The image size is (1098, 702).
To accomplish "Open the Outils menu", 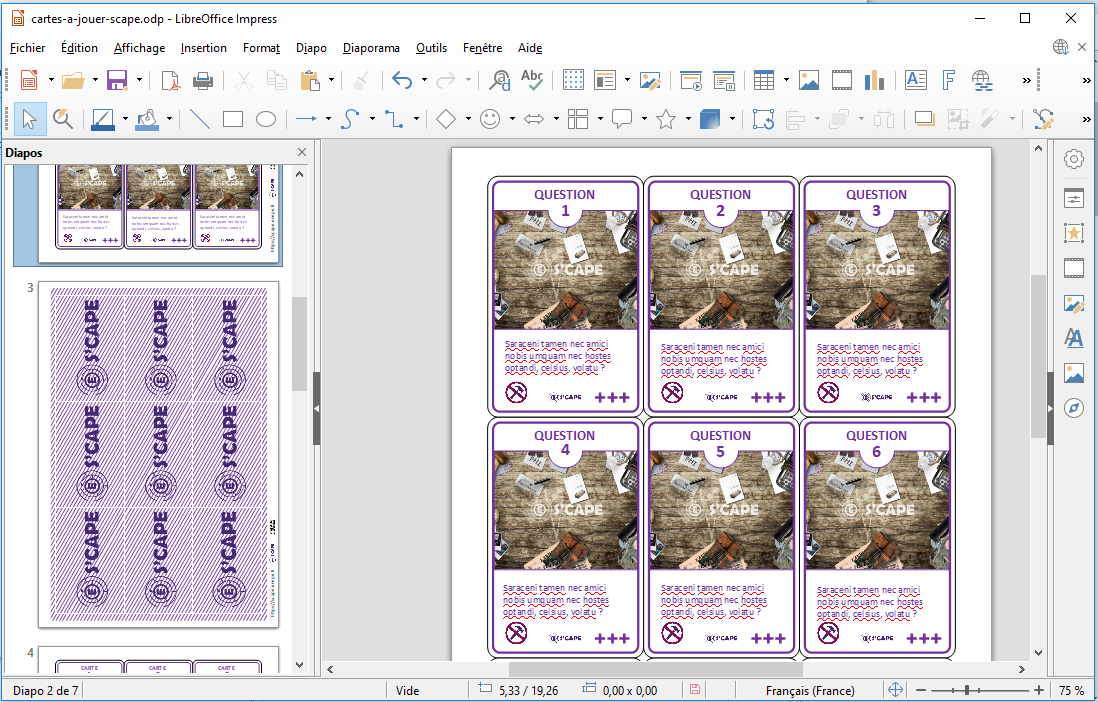I will [x=431, y=48].
